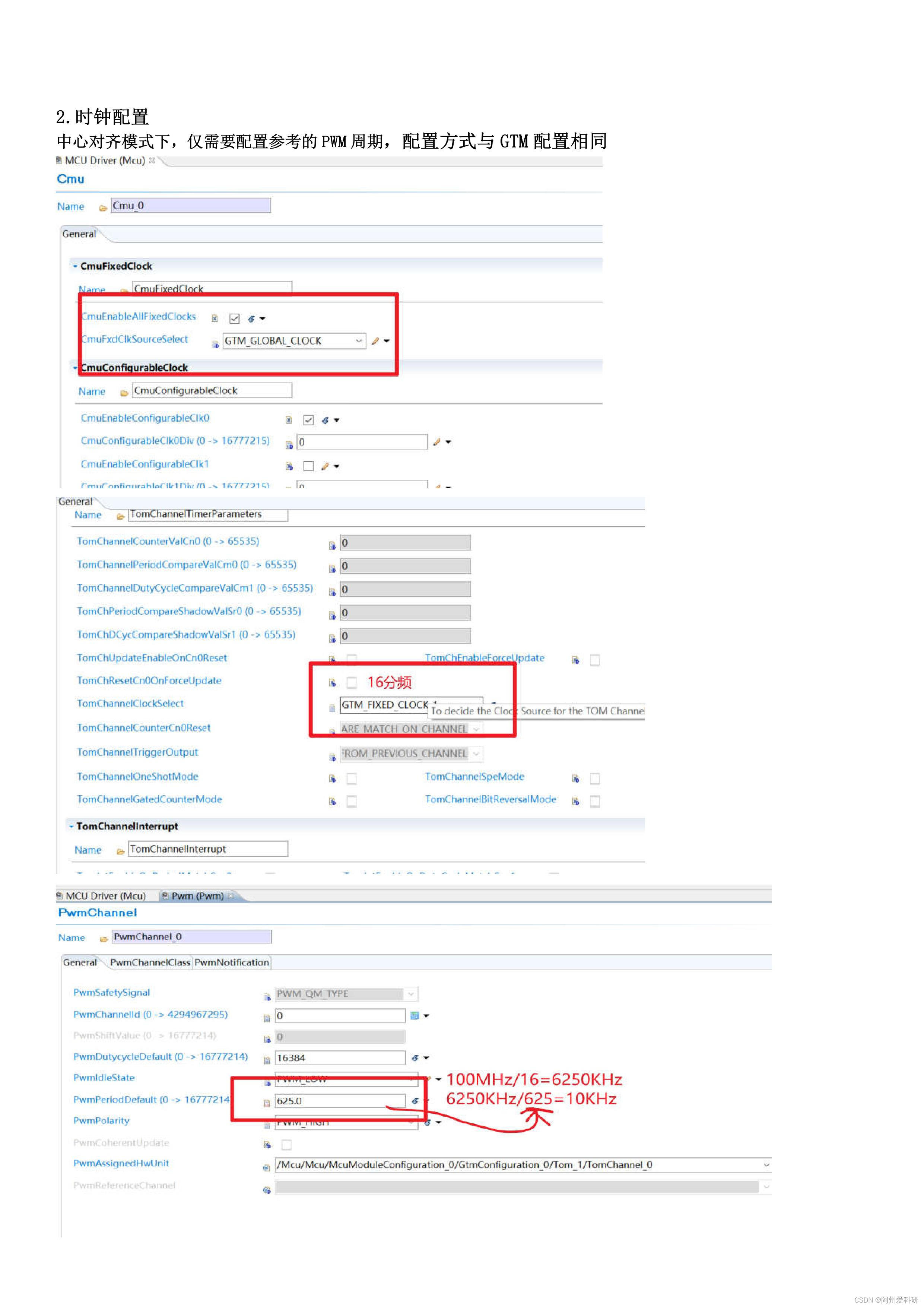924x1307 pixels.
Task: Click the reset icon beside CmuEnableAllFixedClocks checkbox
Action: (x=252, y=319)
